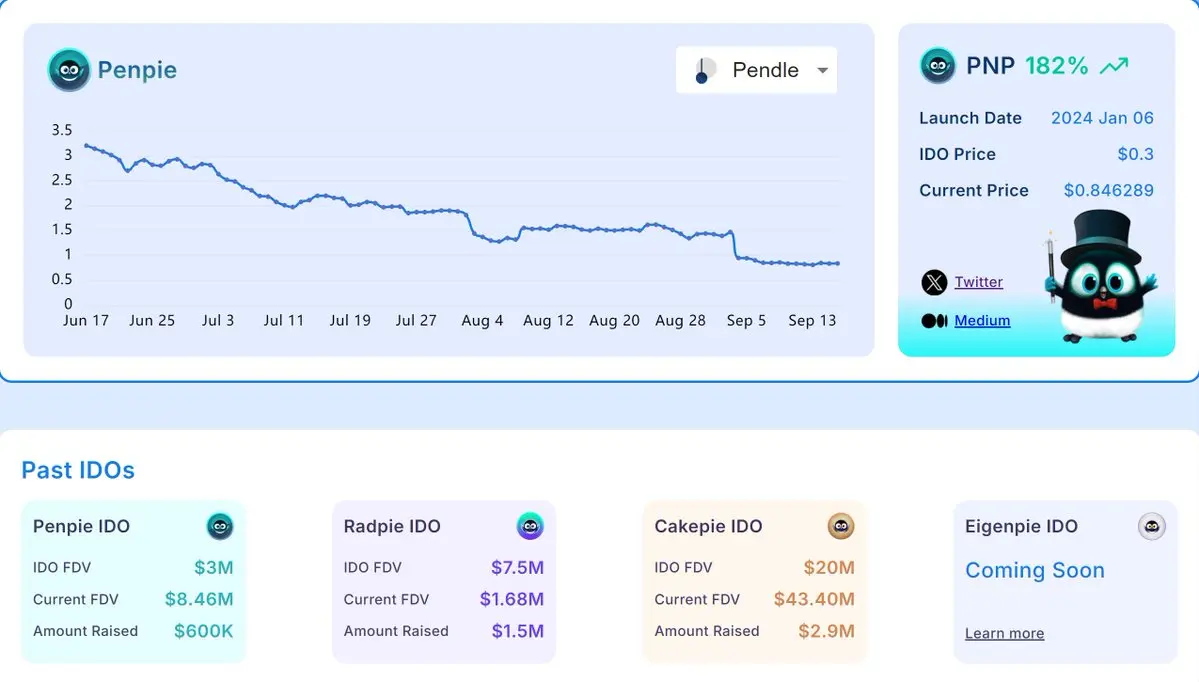Click the $600K amount raised value
1199x682 pixels.
pyautogui.click(x=203, y=632)
